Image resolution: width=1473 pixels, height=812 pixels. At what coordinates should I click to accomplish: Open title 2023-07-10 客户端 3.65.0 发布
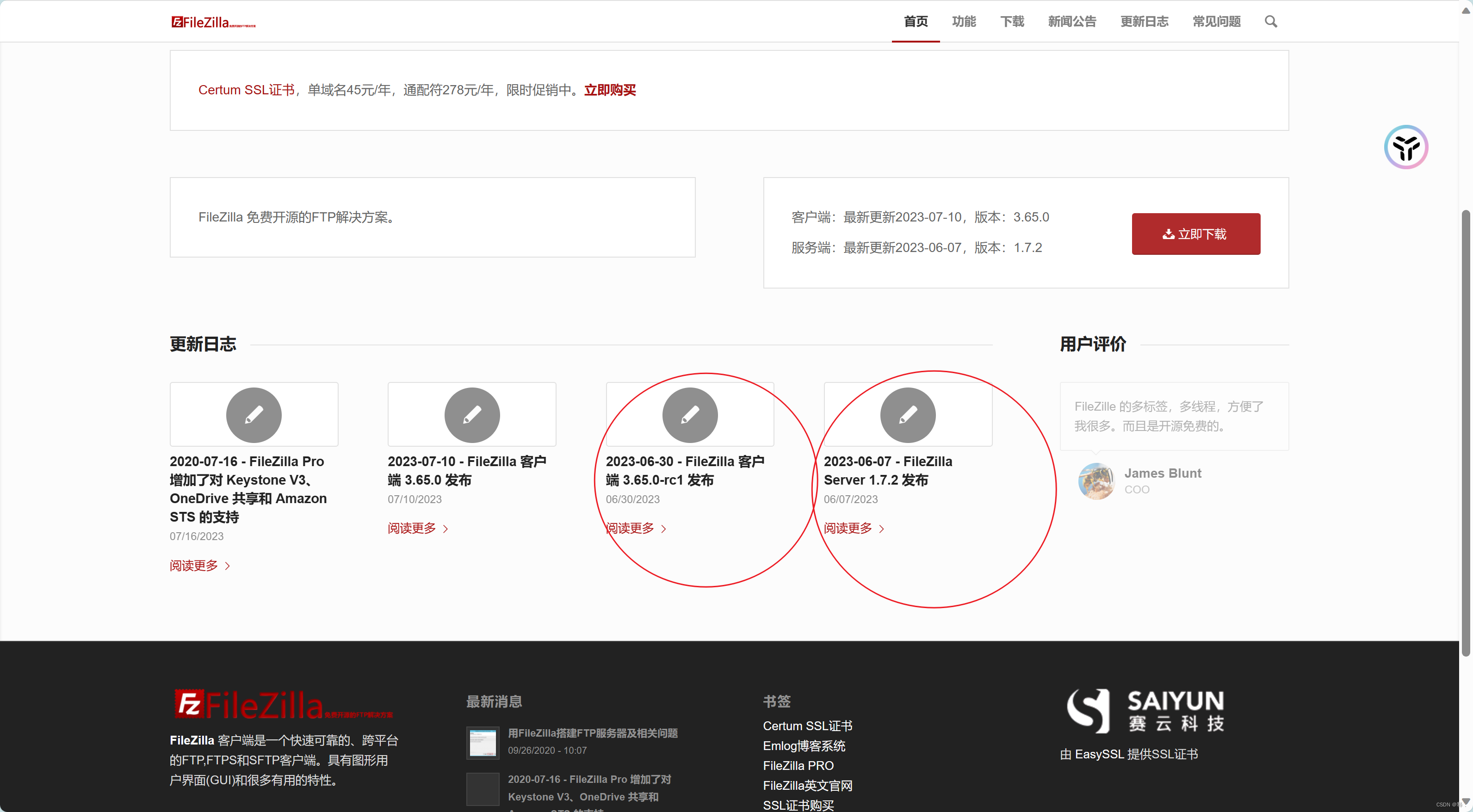(x=467, y=471)
